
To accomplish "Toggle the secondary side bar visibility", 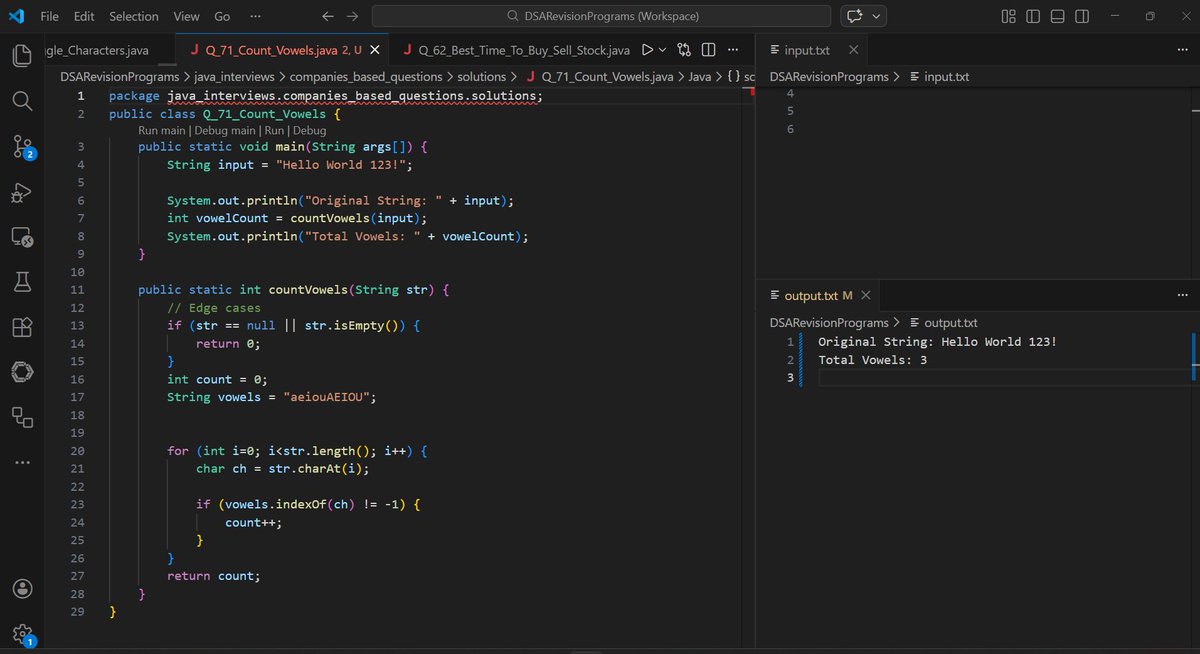I will [1083, 16].
